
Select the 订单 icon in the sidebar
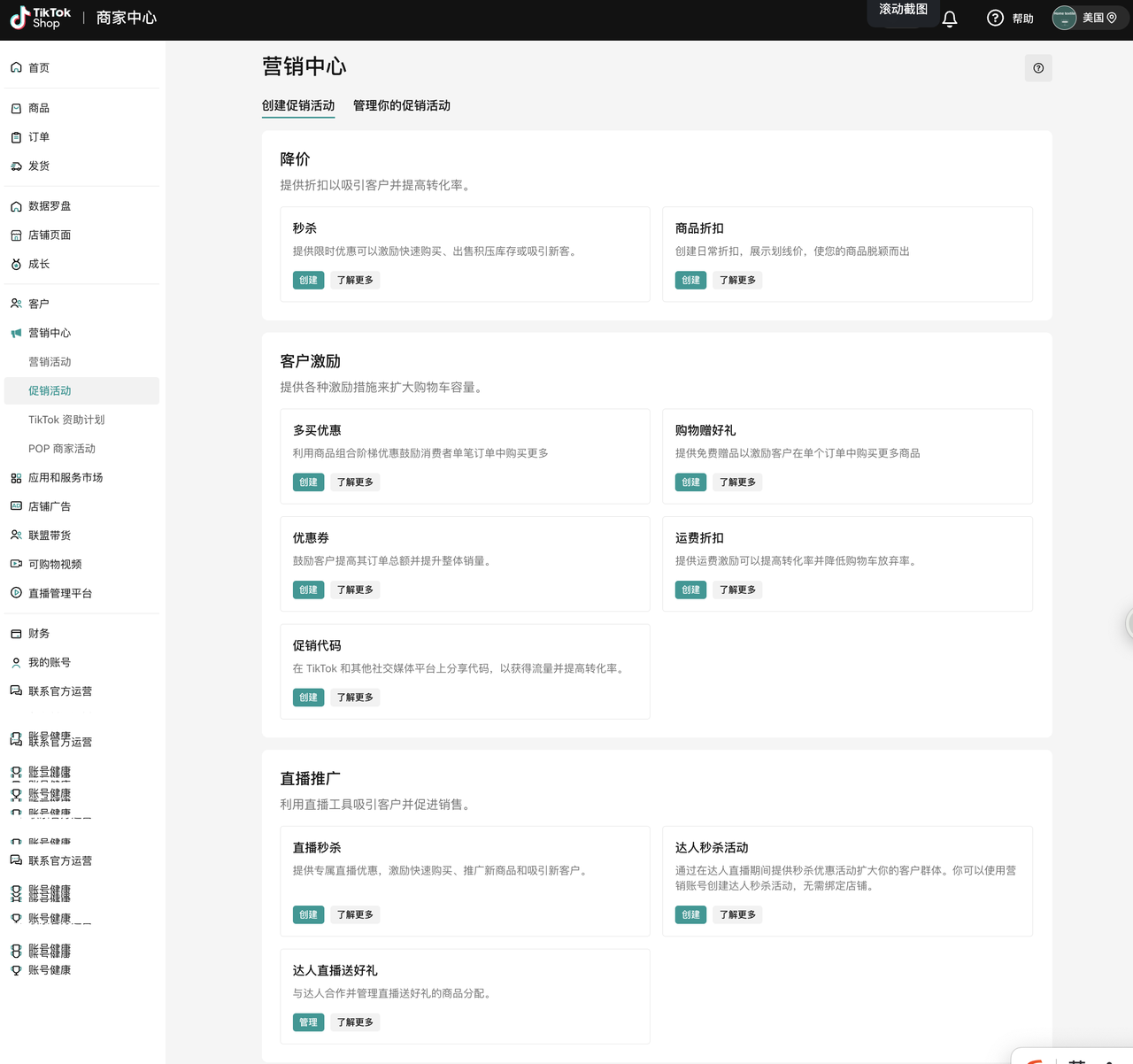click(x=36, y=136)
